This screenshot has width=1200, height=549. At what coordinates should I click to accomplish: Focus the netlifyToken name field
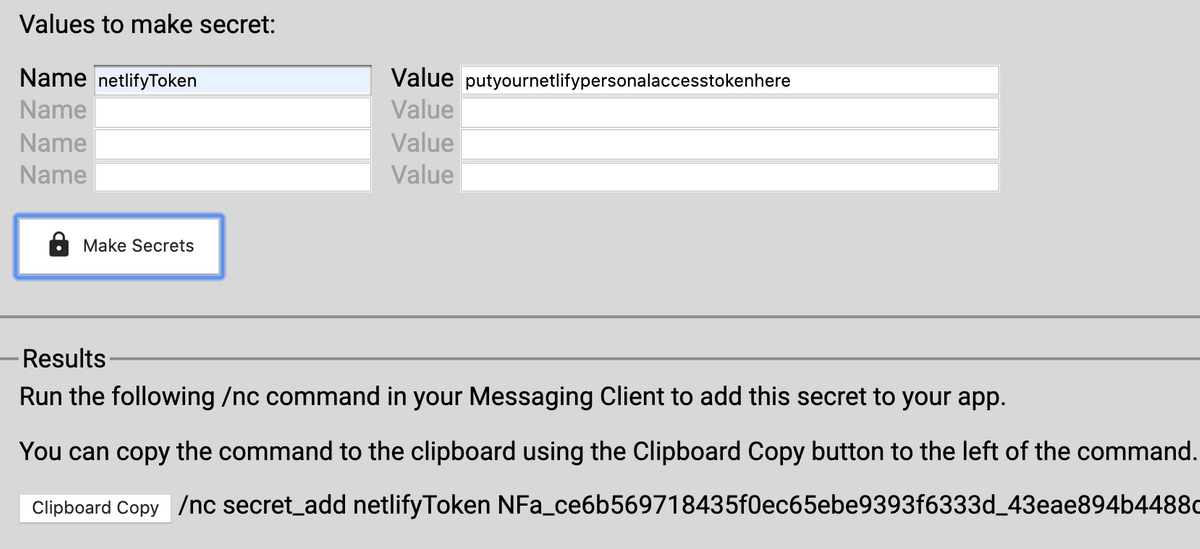[232, 80]
